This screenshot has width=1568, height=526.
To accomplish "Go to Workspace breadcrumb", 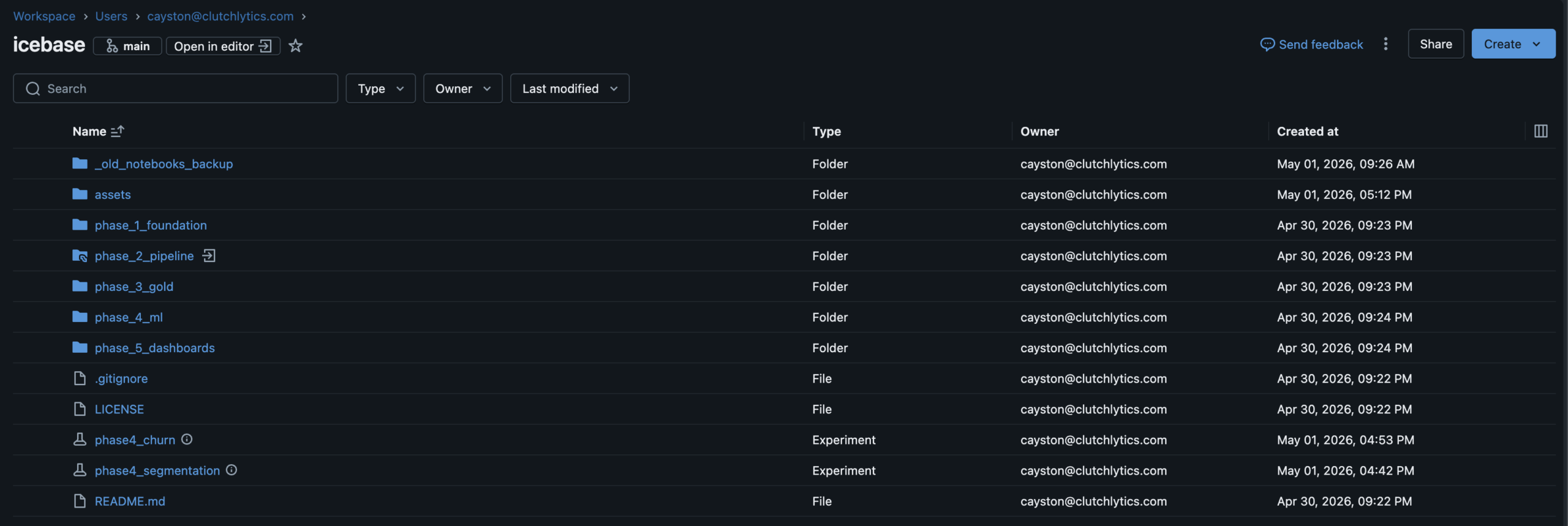I will click(44, 17).
